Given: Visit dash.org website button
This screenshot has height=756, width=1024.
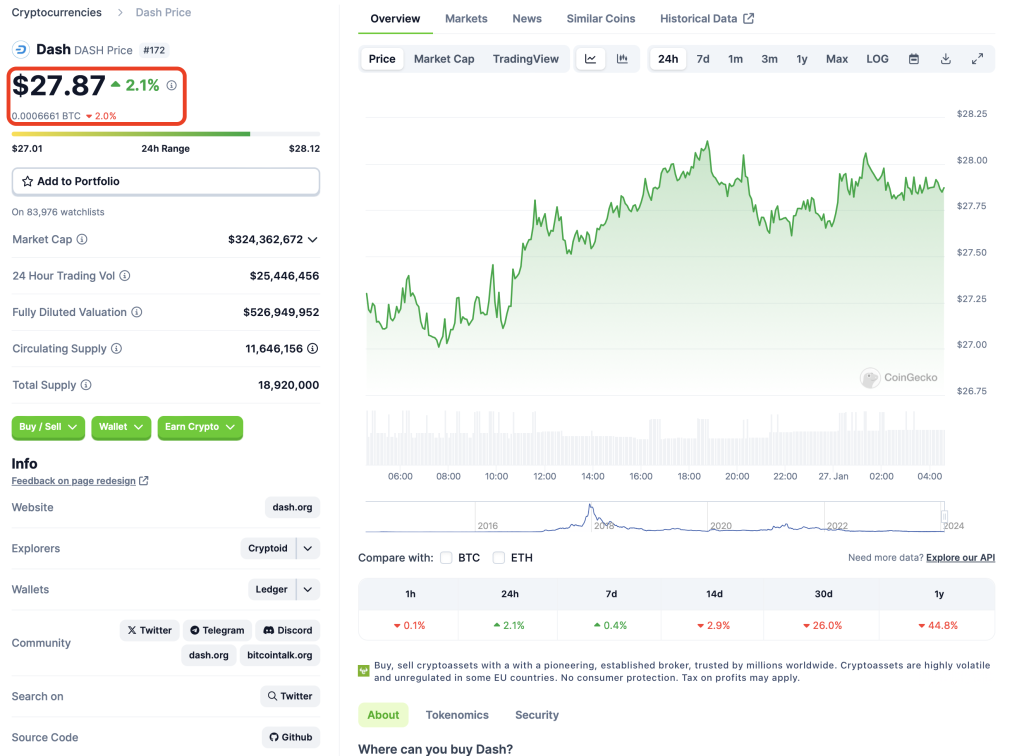Looking at the screenshot, I should pyautogui.click(x=293, y=507).
